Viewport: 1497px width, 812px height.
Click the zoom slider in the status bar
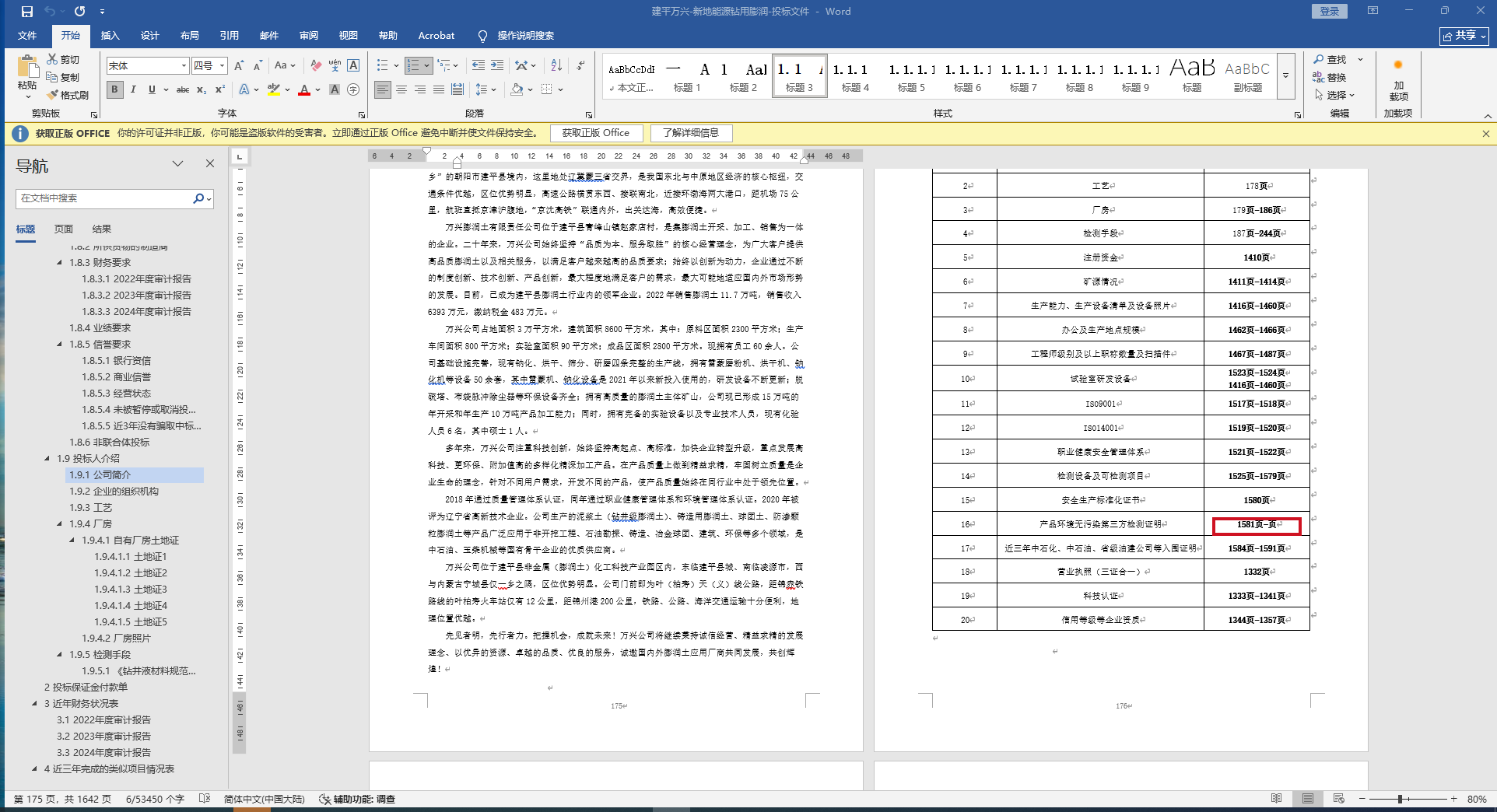1408,799
